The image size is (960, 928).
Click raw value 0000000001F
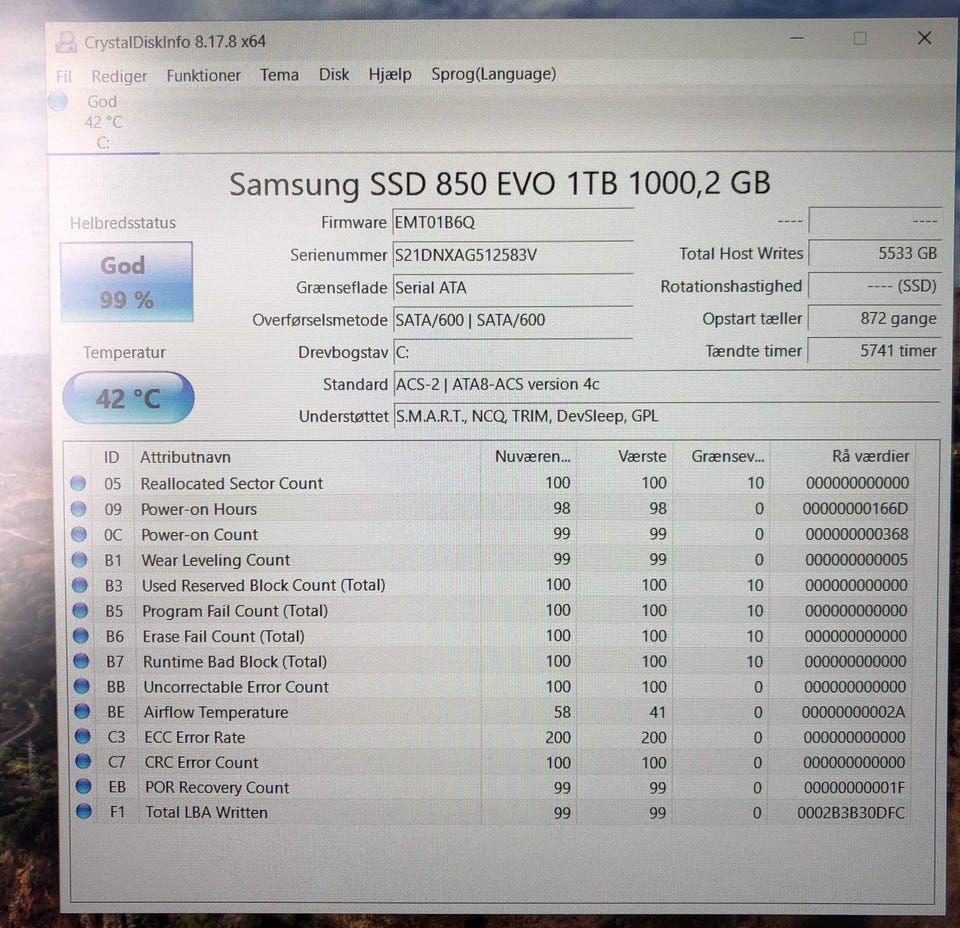coord(854,787)
